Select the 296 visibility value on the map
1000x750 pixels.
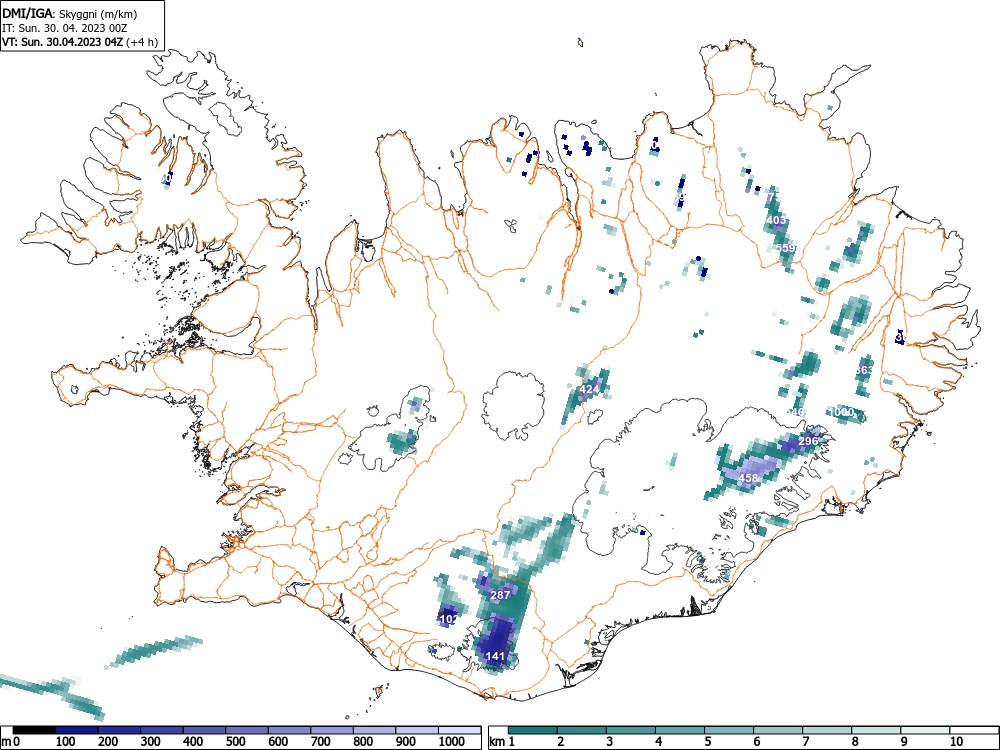pos(808,441)
